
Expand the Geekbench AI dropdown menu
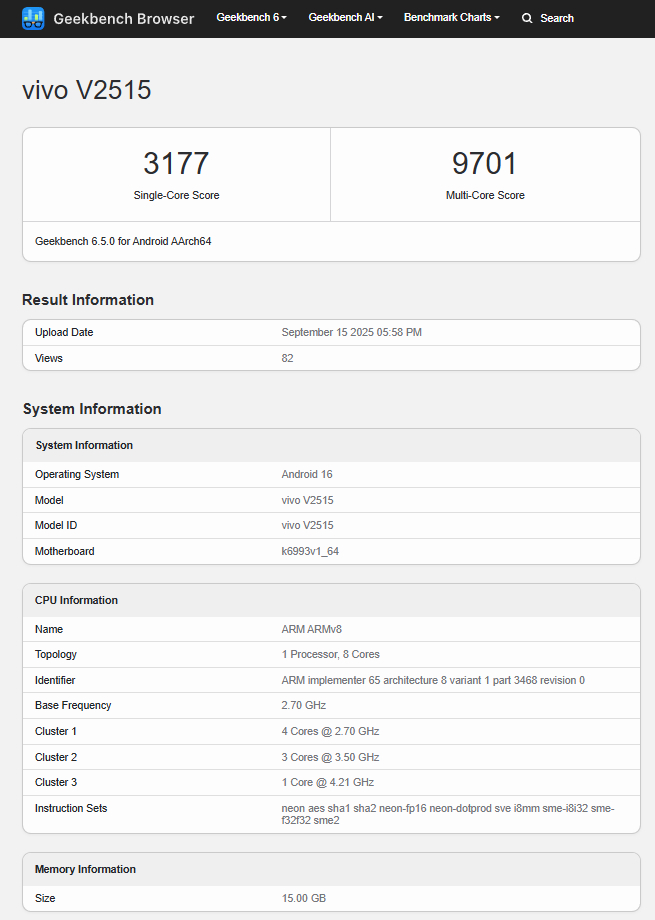pos(345,18)
